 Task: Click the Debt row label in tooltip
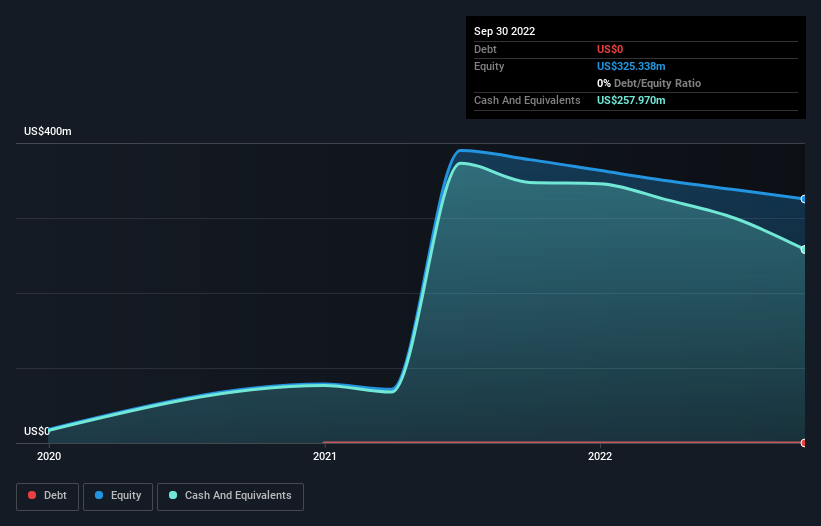485,49
